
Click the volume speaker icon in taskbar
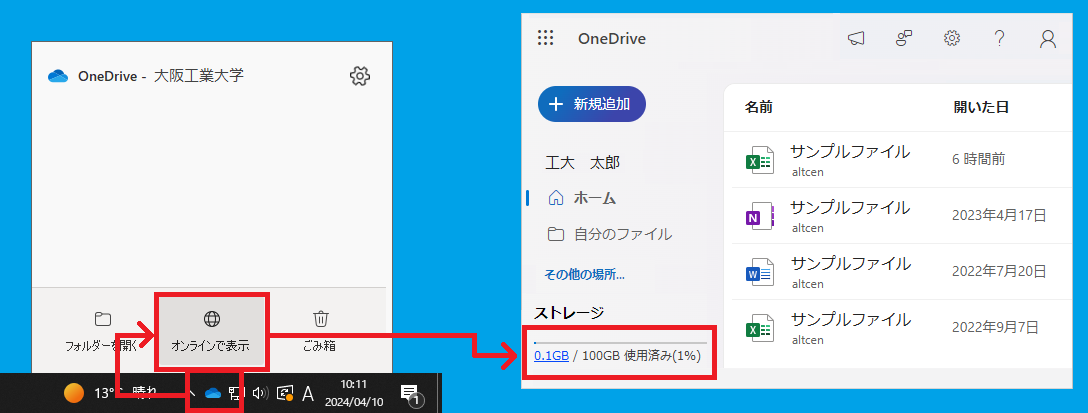click(260, 394)
